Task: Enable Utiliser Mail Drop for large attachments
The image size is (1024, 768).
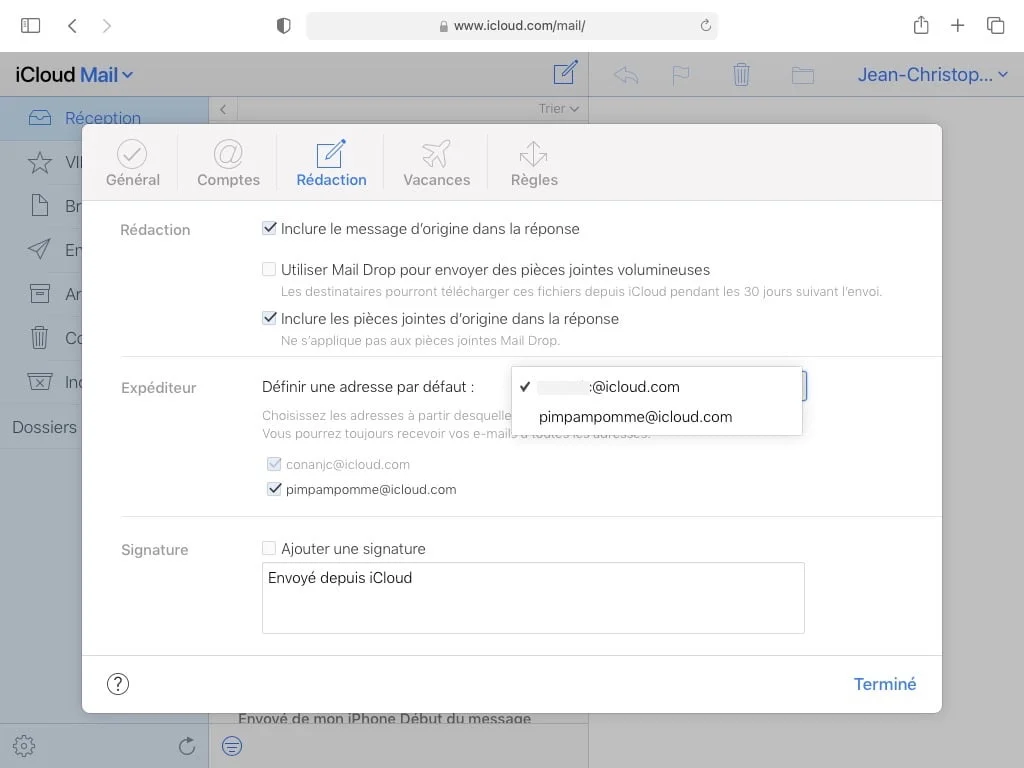Action: click(x=270, y=269)
